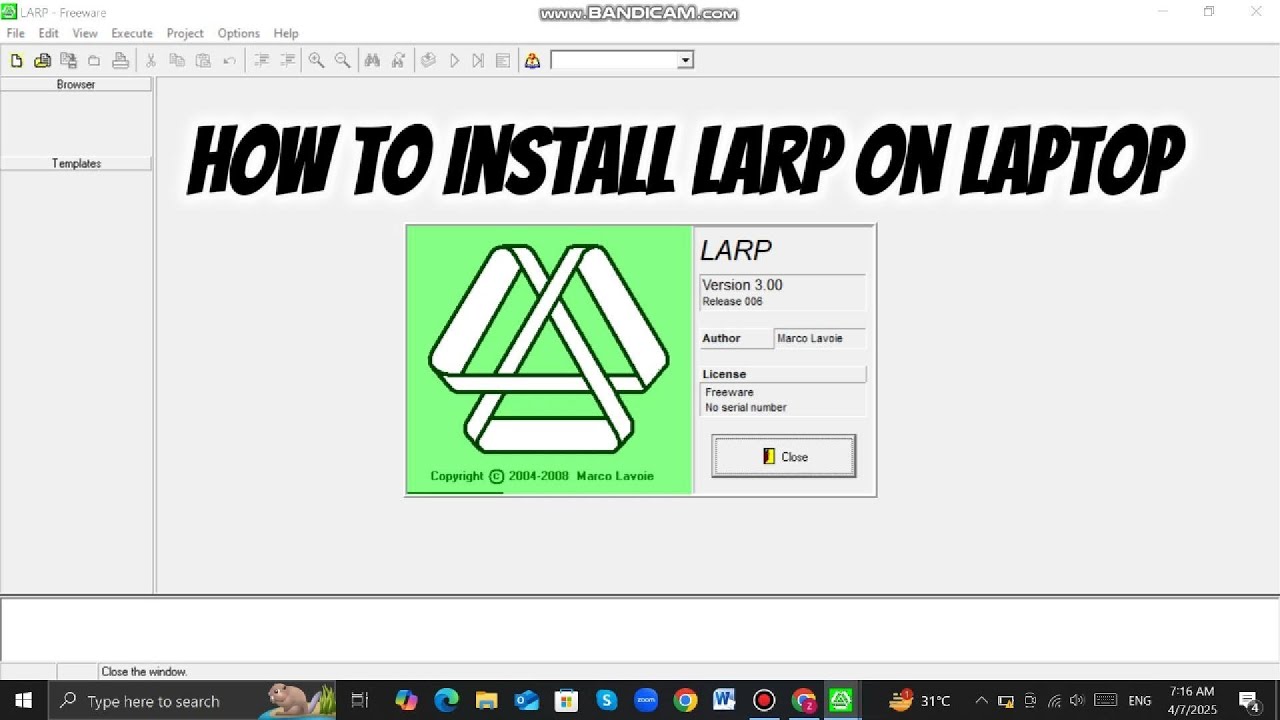Click the New file toolbar icon

[x=16, y=61]
